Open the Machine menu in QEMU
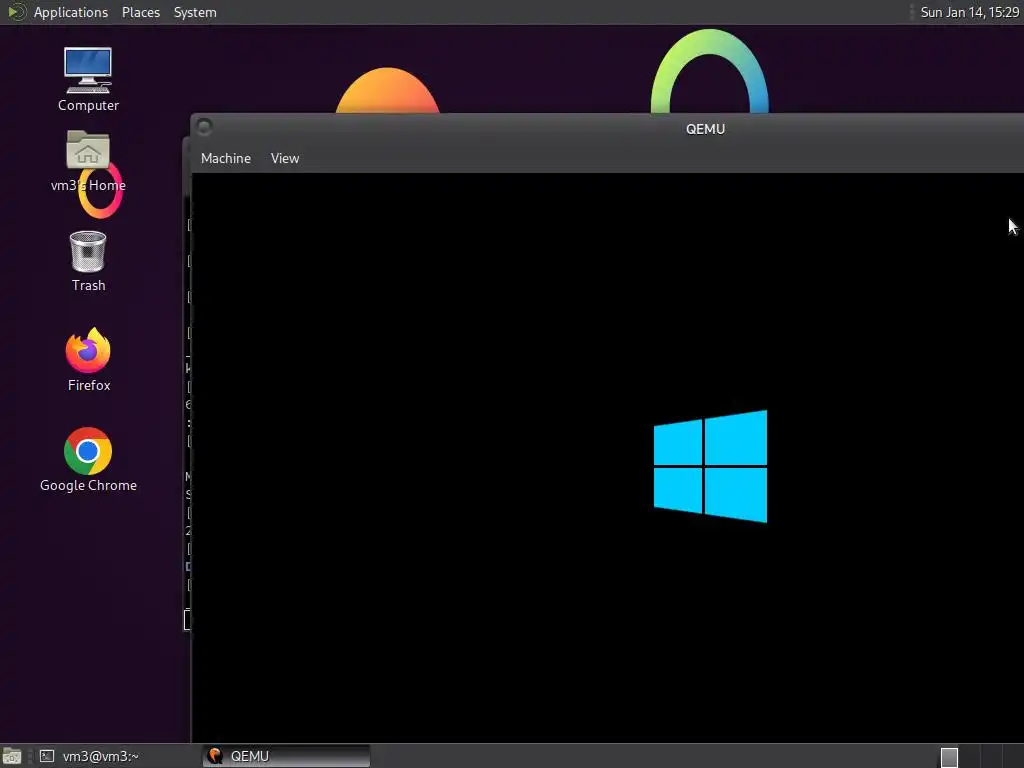Viewport: 1024px width, 768px height. click(225, 159)
